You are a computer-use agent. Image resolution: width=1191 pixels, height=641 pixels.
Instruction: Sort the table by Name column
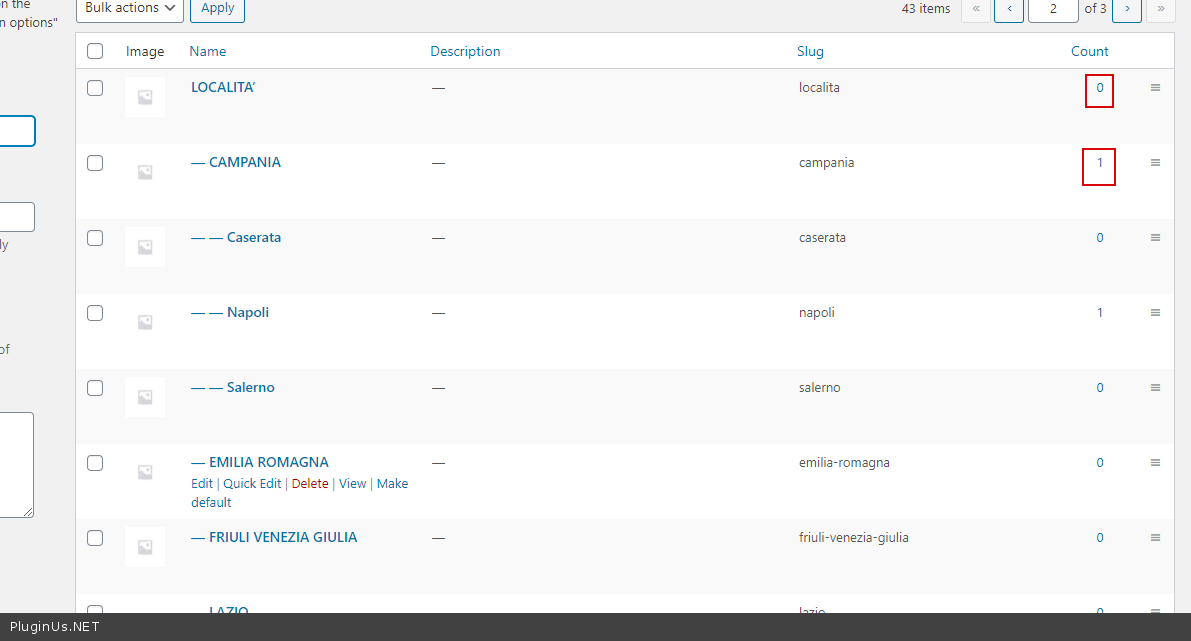(208, 51)
